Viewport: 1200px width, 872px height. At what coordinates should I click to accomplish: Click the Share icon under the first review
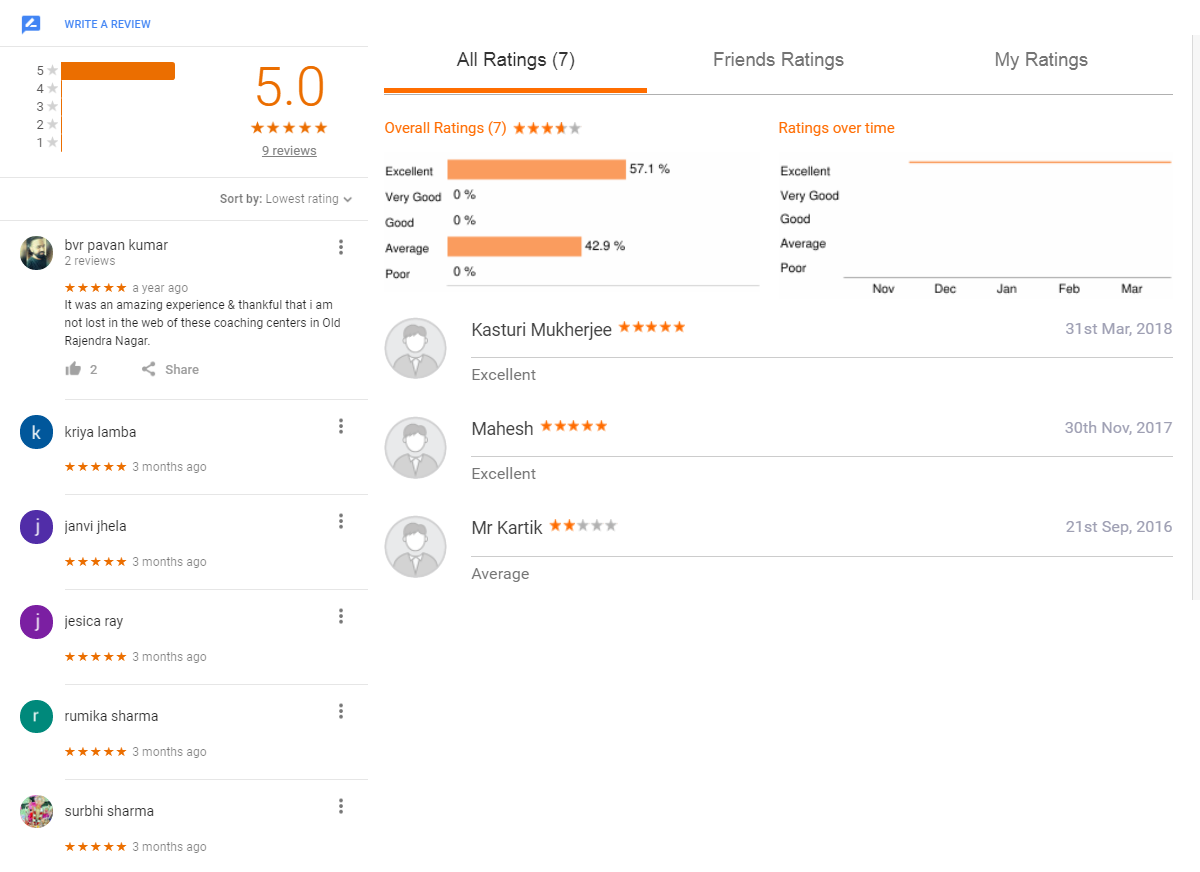pyautogui.click(x=148, y=369)
